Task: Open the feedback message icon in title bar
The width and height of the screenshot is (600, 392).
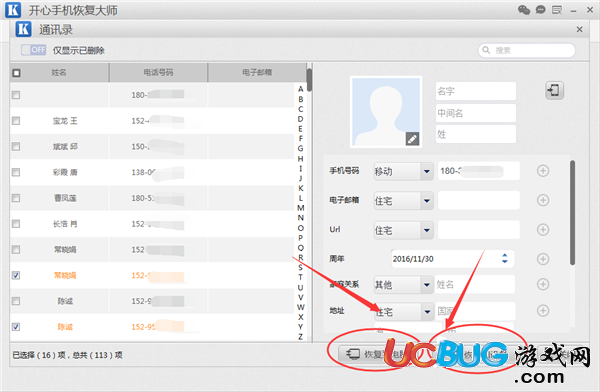Action: (x=557, y=10)
